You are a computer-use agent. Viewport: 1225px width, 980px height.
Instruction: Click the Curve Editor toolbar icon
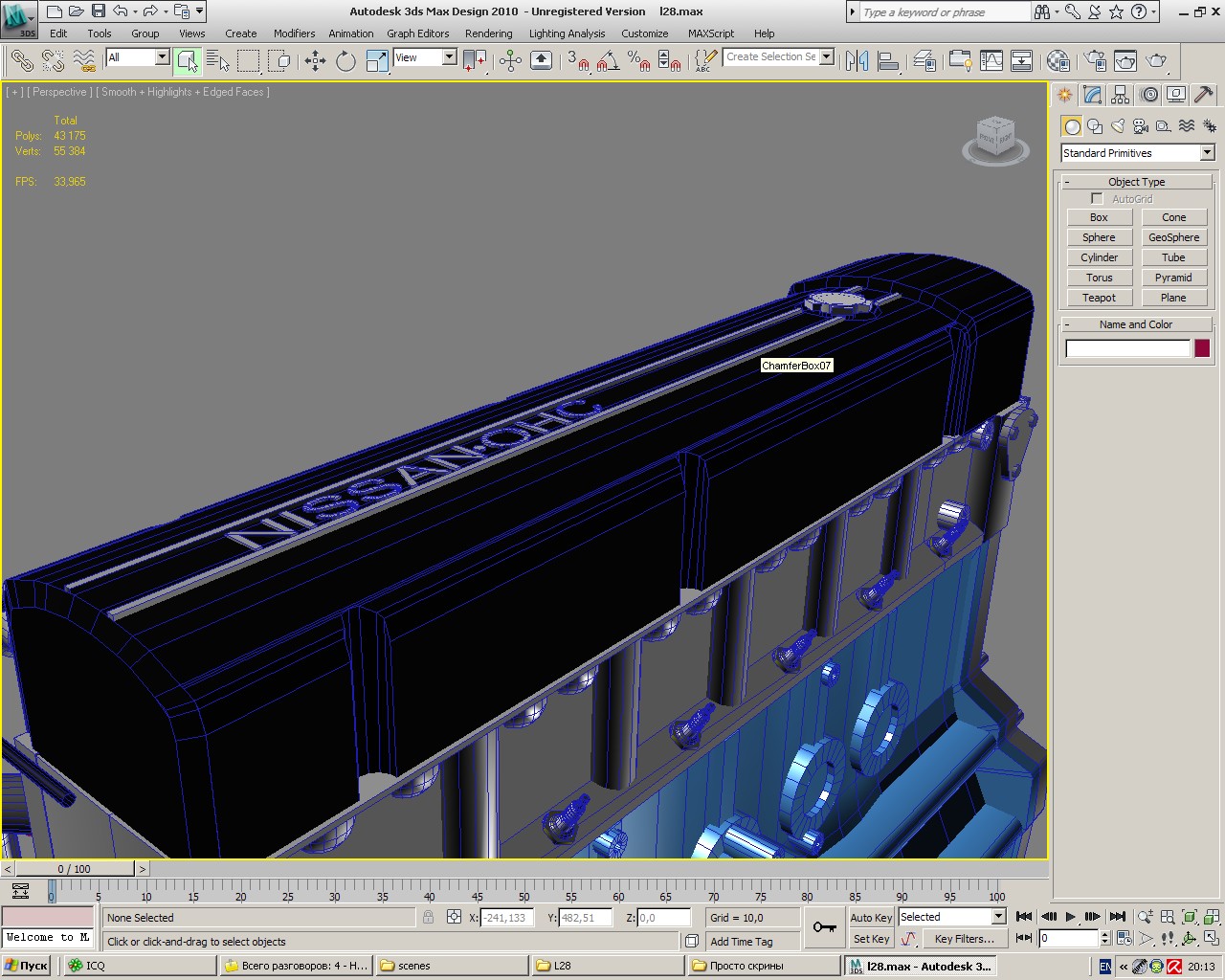coord(991,61)
